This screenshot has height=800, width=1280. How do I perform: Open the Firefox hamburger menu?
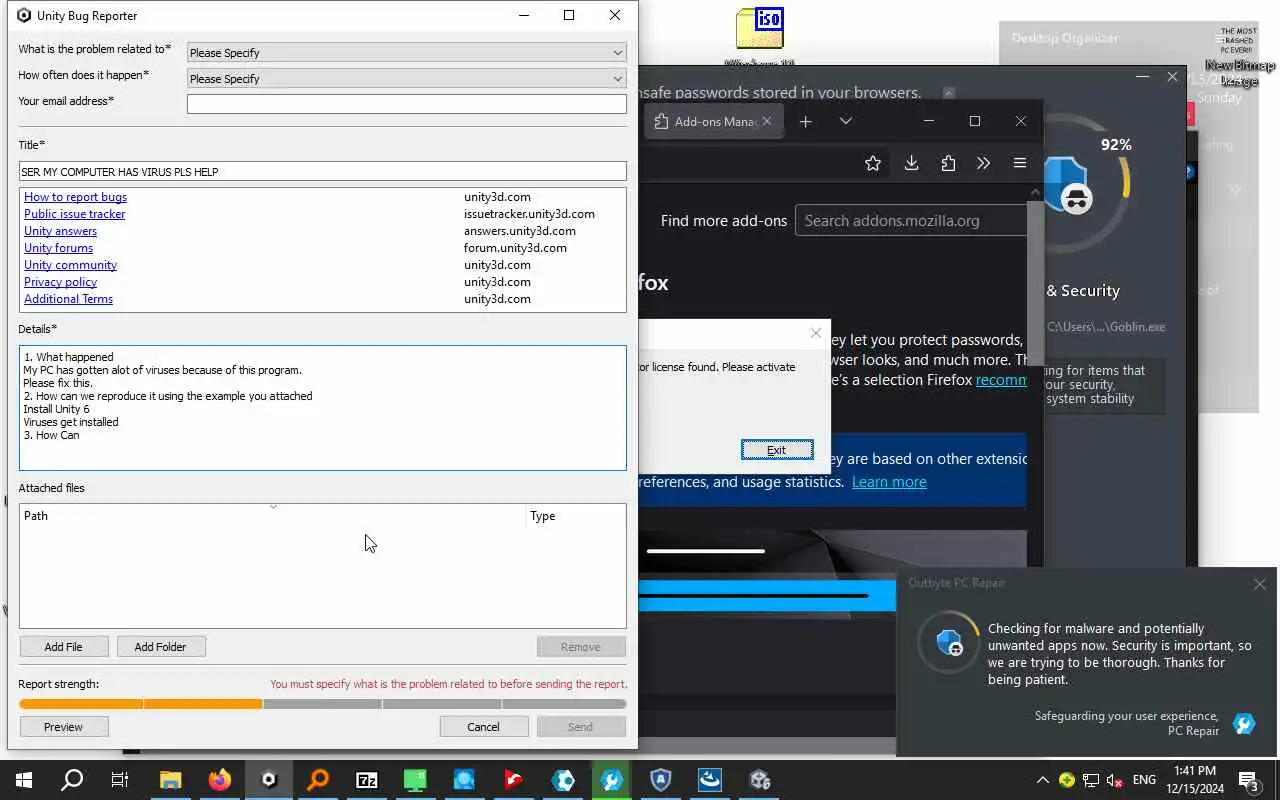click(x=1020, y=163)
